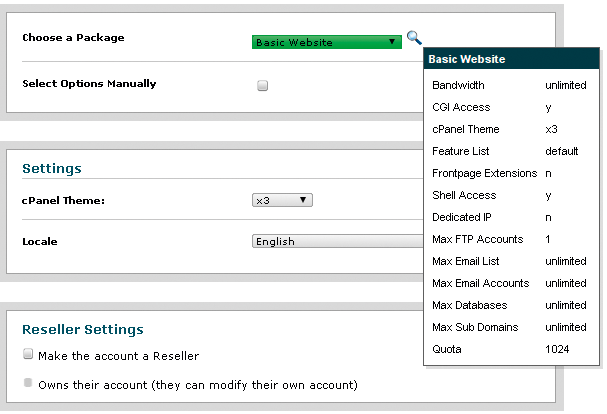Image resolution: width=607 pixels, height=414 pixels.
Task: Click the Locale field label
Action: click(x=40, y=242)
